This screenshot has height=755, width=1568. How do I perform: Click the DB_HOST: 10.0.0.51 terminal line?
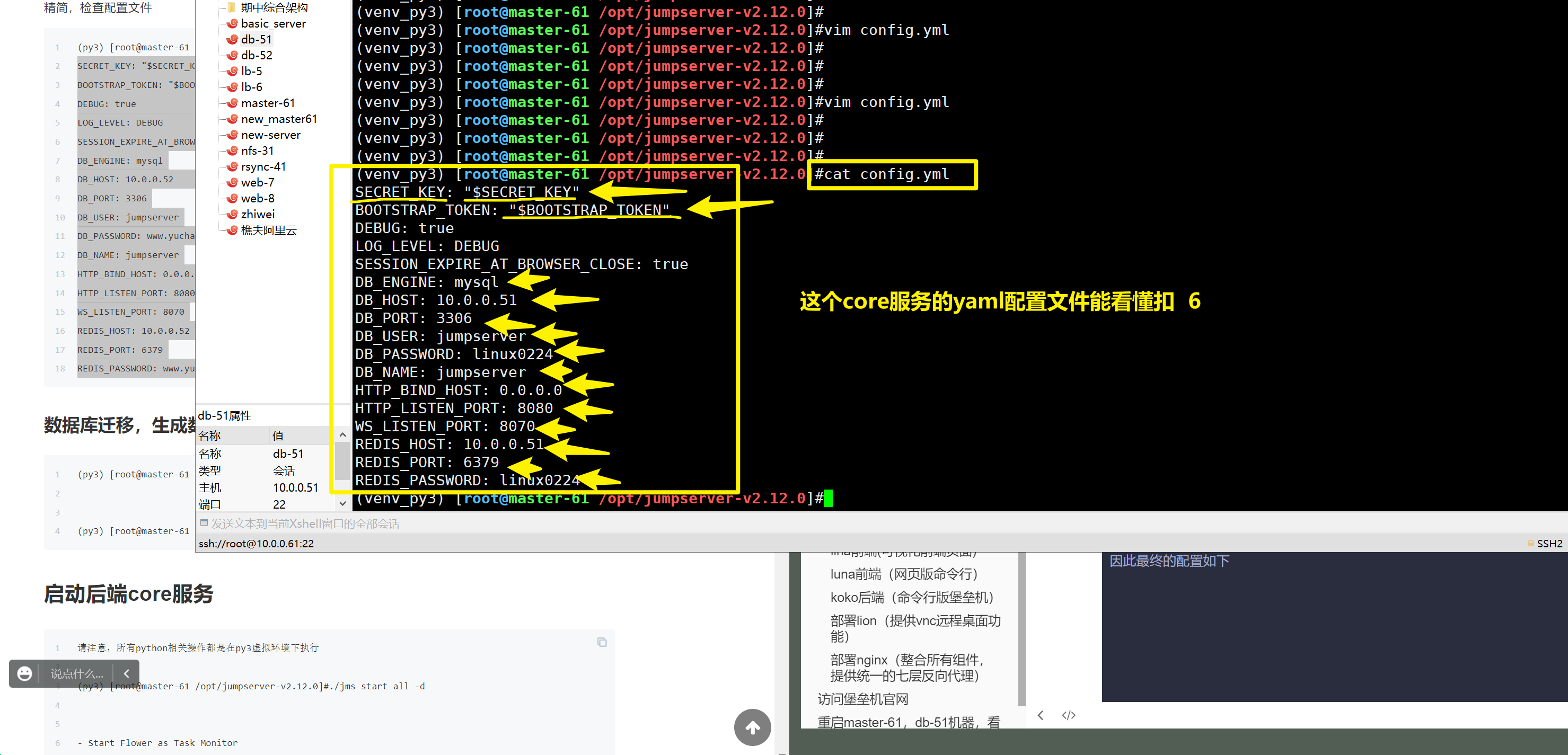[436, 300]
